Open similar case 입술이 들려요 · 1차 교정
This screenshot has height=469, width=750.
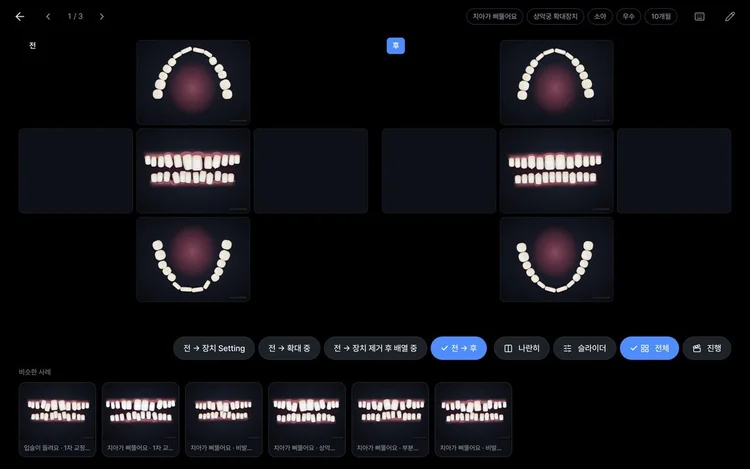57,419
